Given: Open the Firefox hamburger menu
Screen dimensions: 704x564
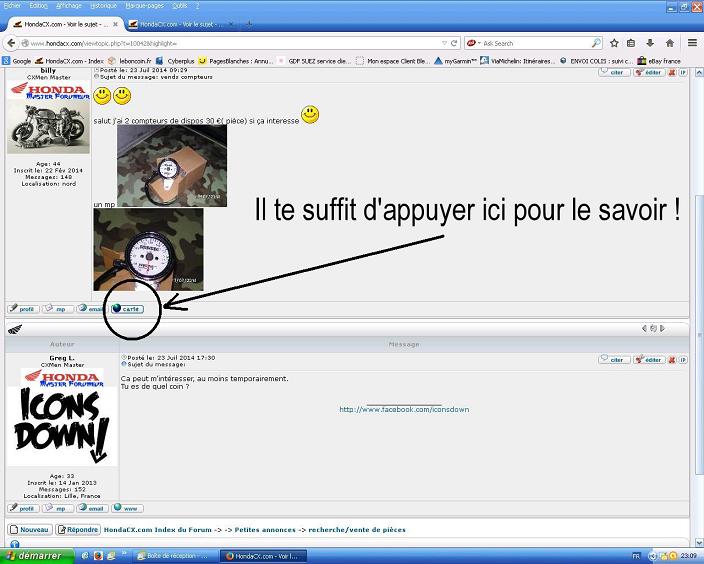Looking at the screenshot, I should pos(692,43).
